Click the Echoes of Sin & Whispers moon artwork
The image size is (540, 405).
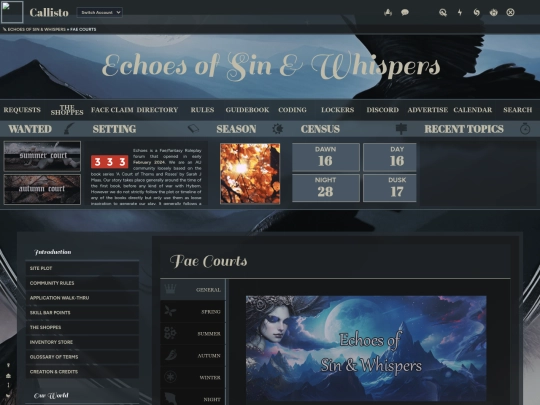tap(366, 349)
